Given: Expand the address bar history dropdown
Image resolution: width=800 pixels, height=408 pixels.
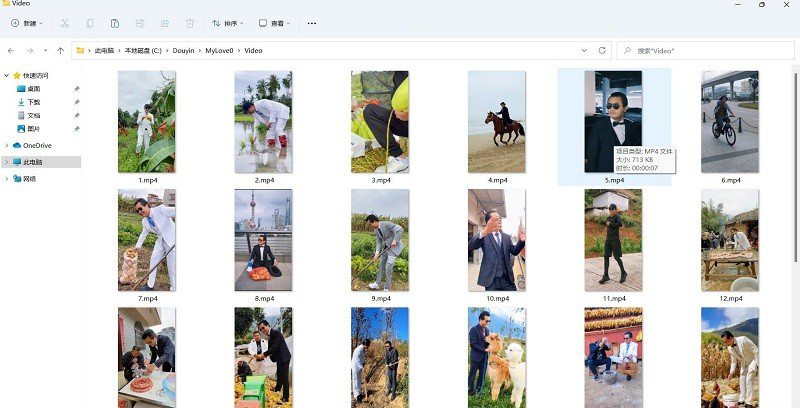Looking at the screenshot, I should pos(584,50).
